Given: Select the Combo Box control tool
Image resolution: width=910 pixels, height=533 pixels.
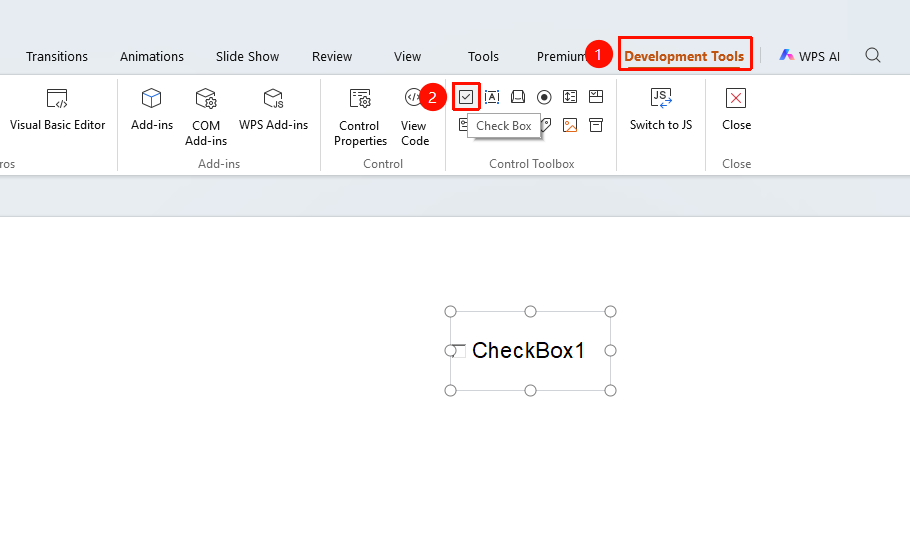Looking at the screenshot, I should click(596, 97).
